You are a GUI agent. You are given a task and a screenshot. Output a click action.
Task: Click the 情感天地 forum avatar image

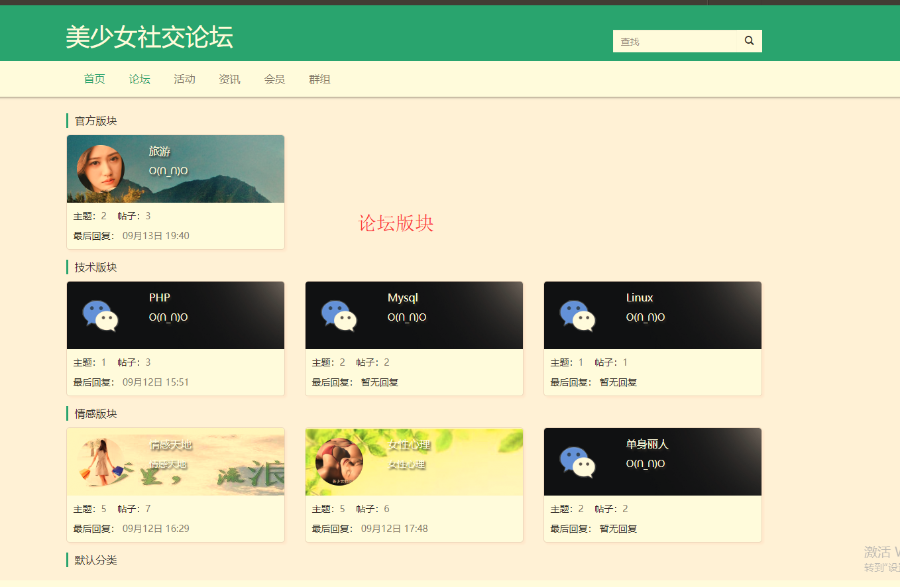[x=100, y=462]
